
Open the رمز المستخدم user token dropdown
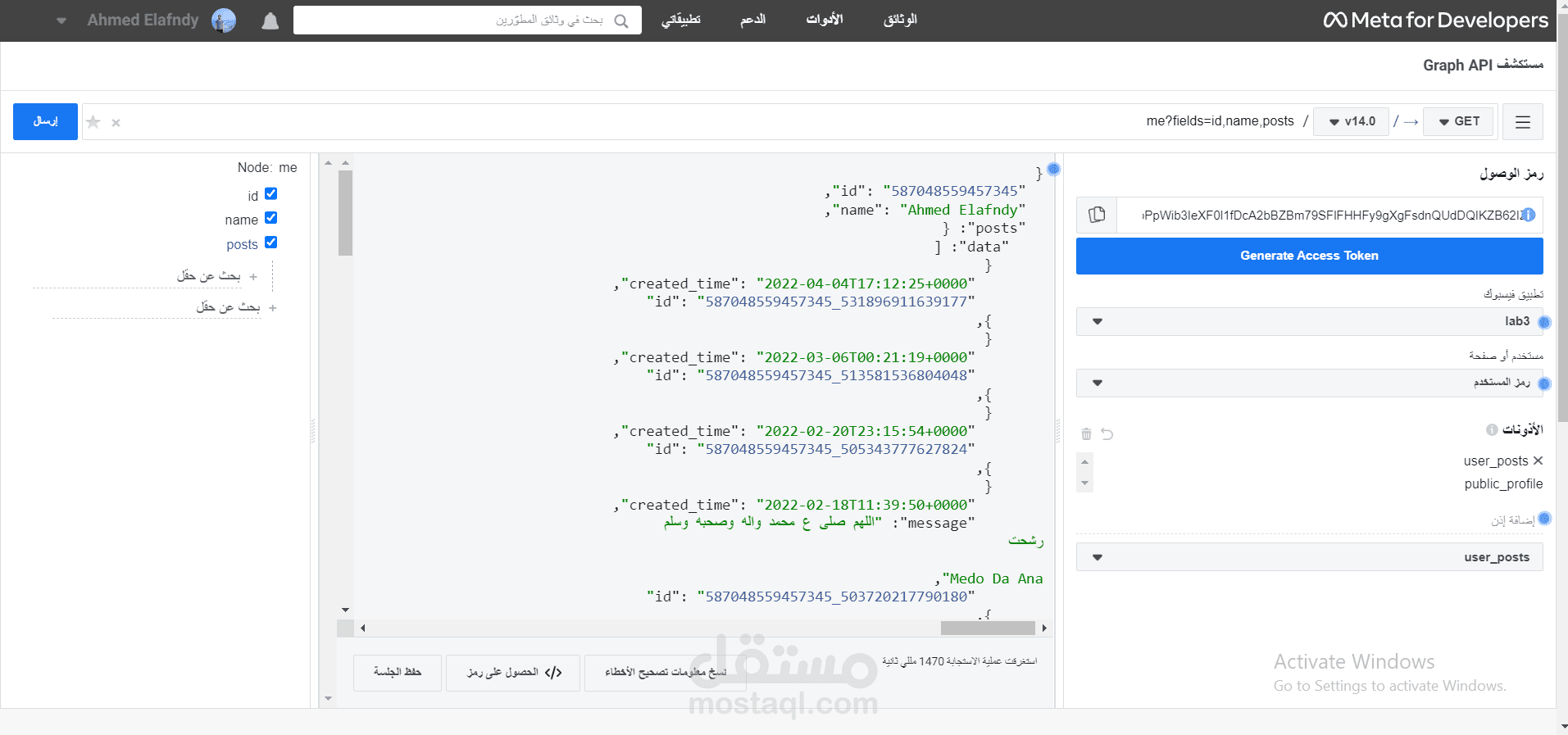pos(1310,383)
